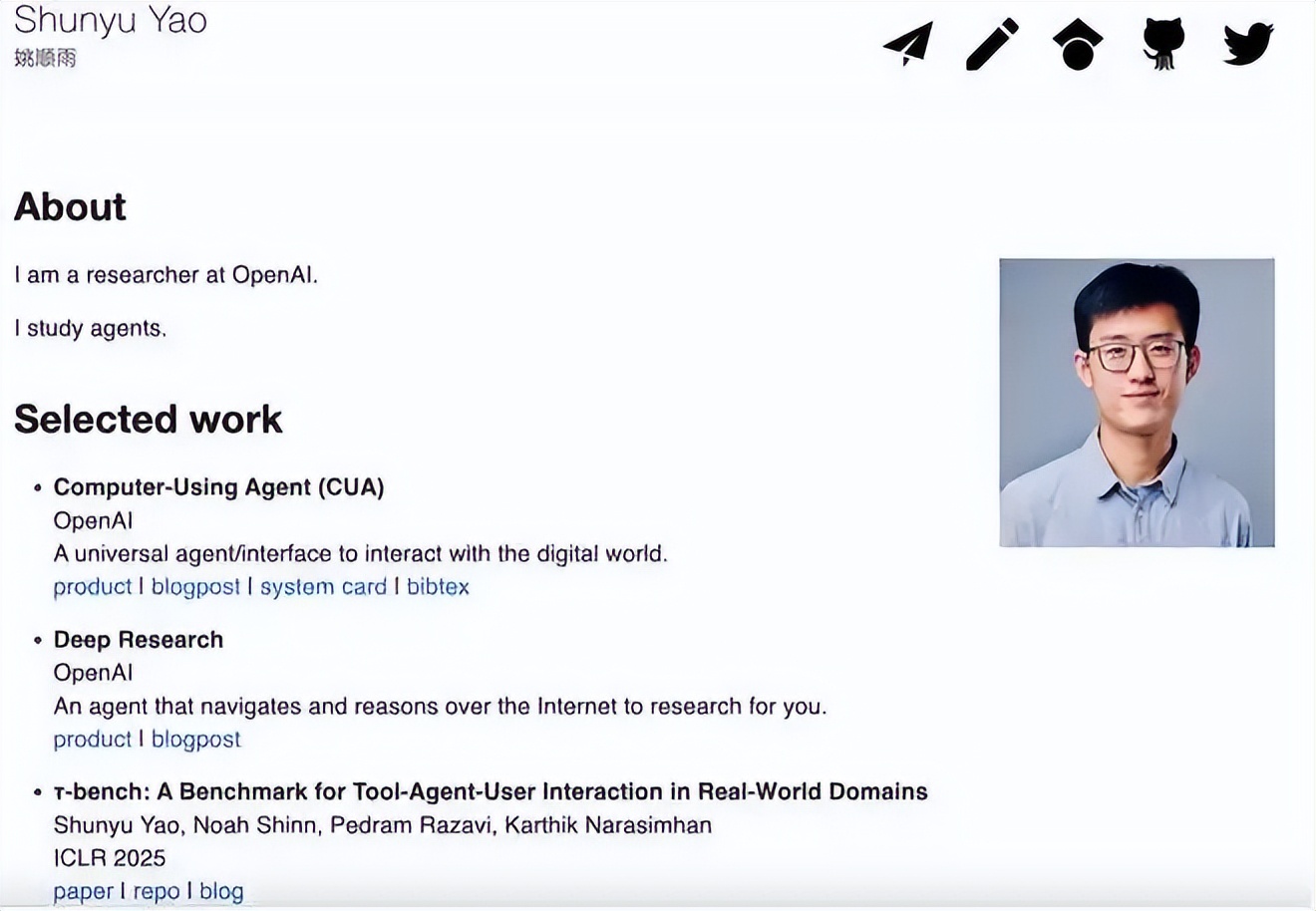Click the Deep Research title

coord(139,640)
